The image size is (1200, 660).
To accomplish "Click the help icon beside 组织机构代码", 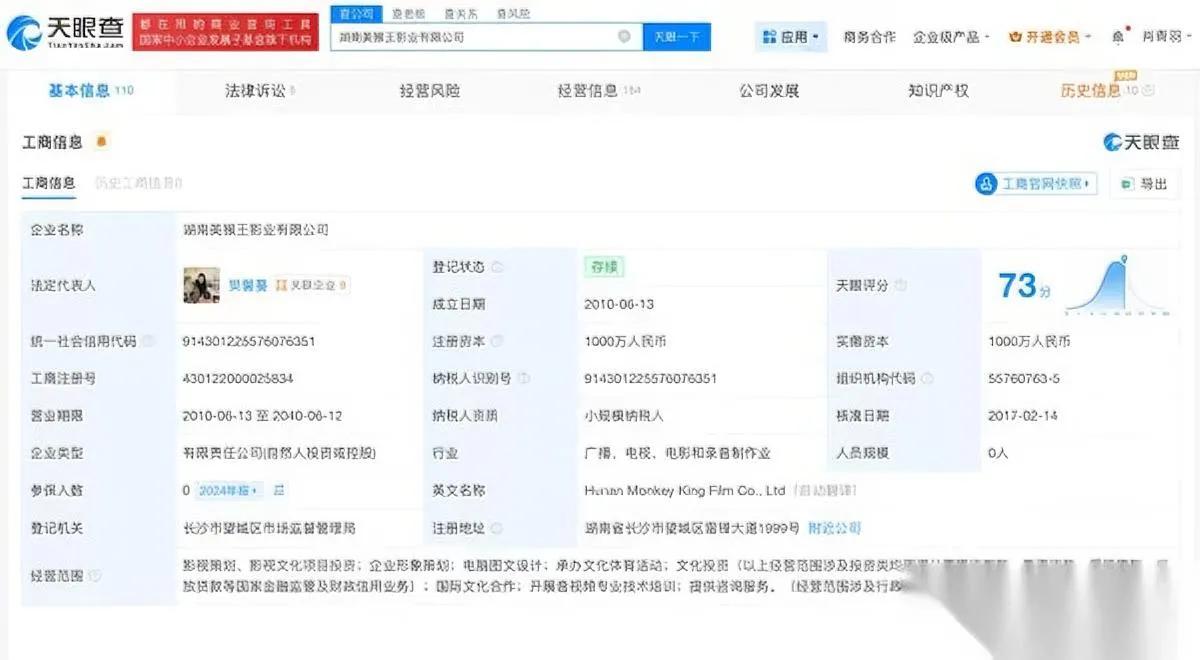I will coord(927,378).
